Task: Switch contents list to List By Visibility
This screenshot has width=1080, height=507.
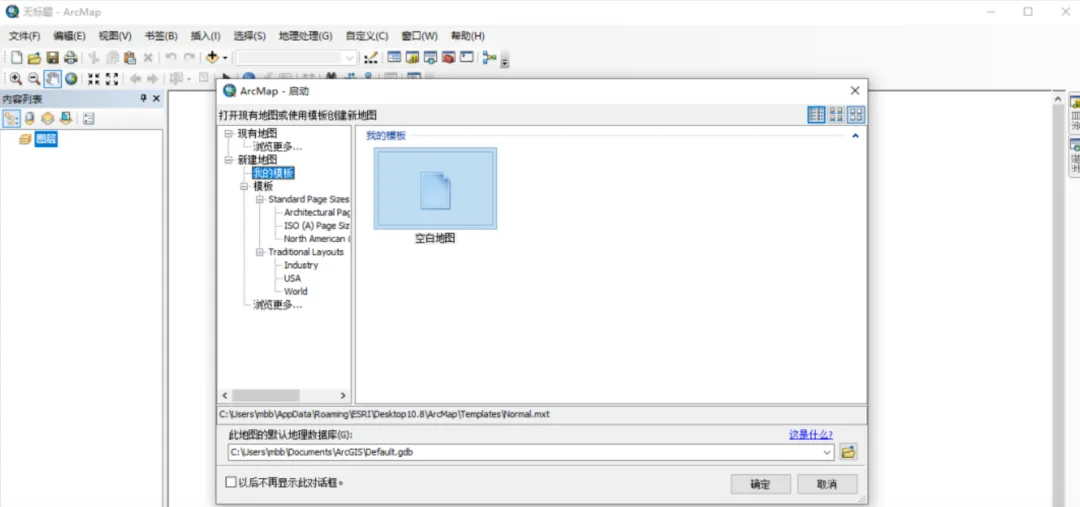Action: pyautogui.click(x=47, y=118)
